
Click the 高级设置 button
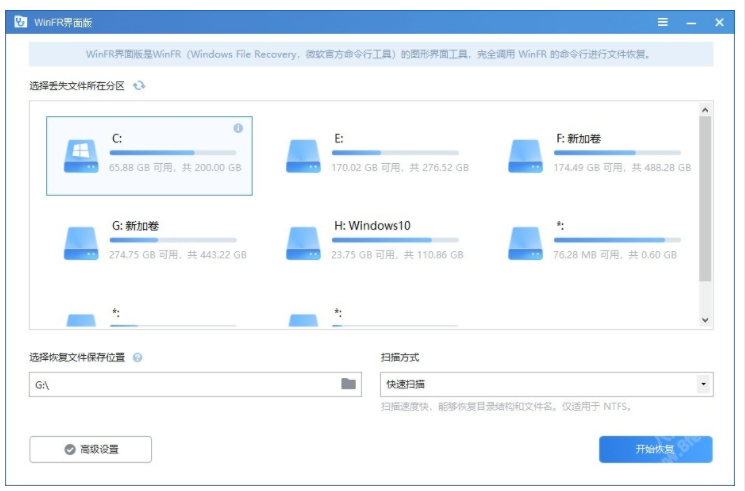point(91,450)
